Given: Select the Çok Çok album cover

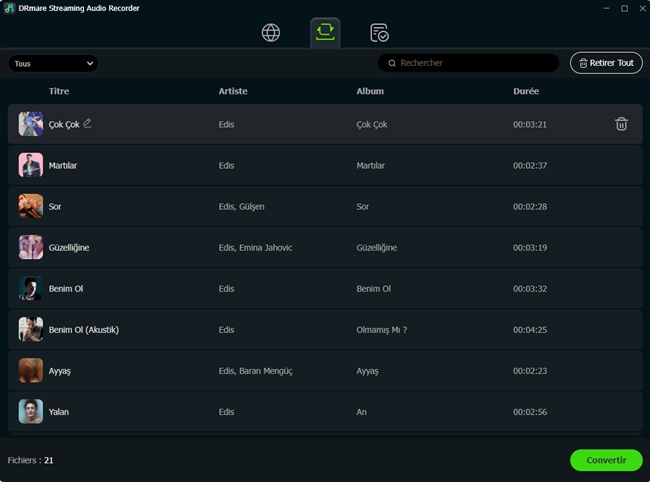Looking at the screenshot, I should coord(31,124).
